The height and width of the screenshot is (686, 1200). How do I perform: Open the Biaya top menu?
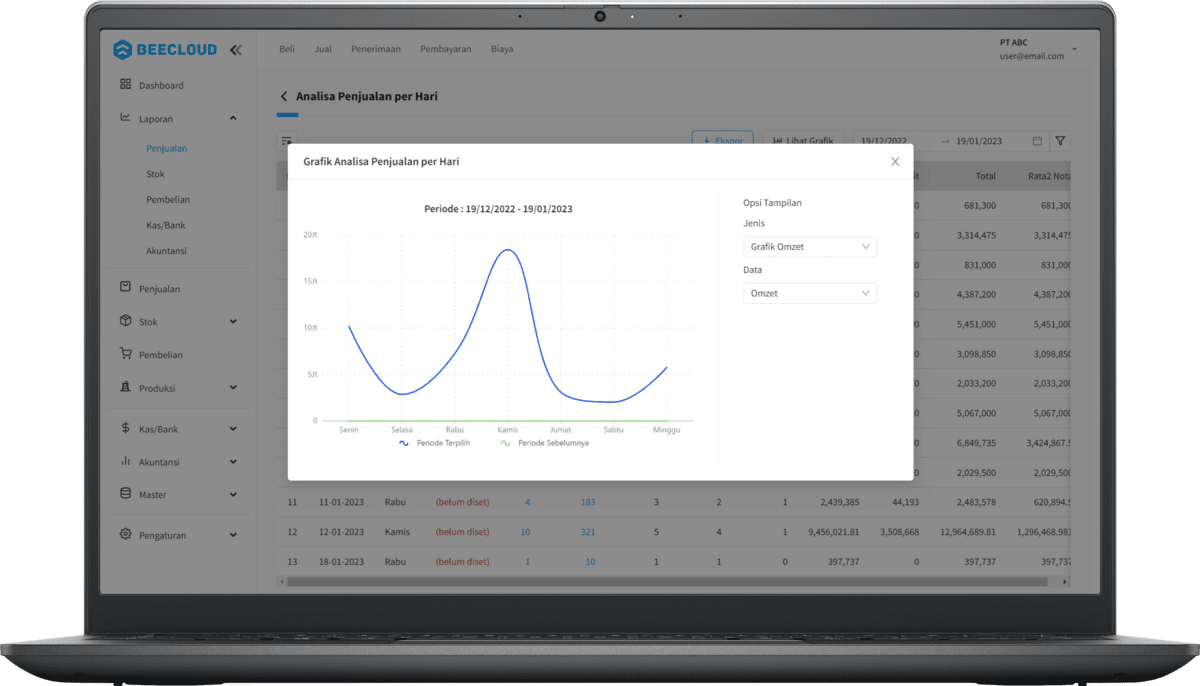coord(502,49)
